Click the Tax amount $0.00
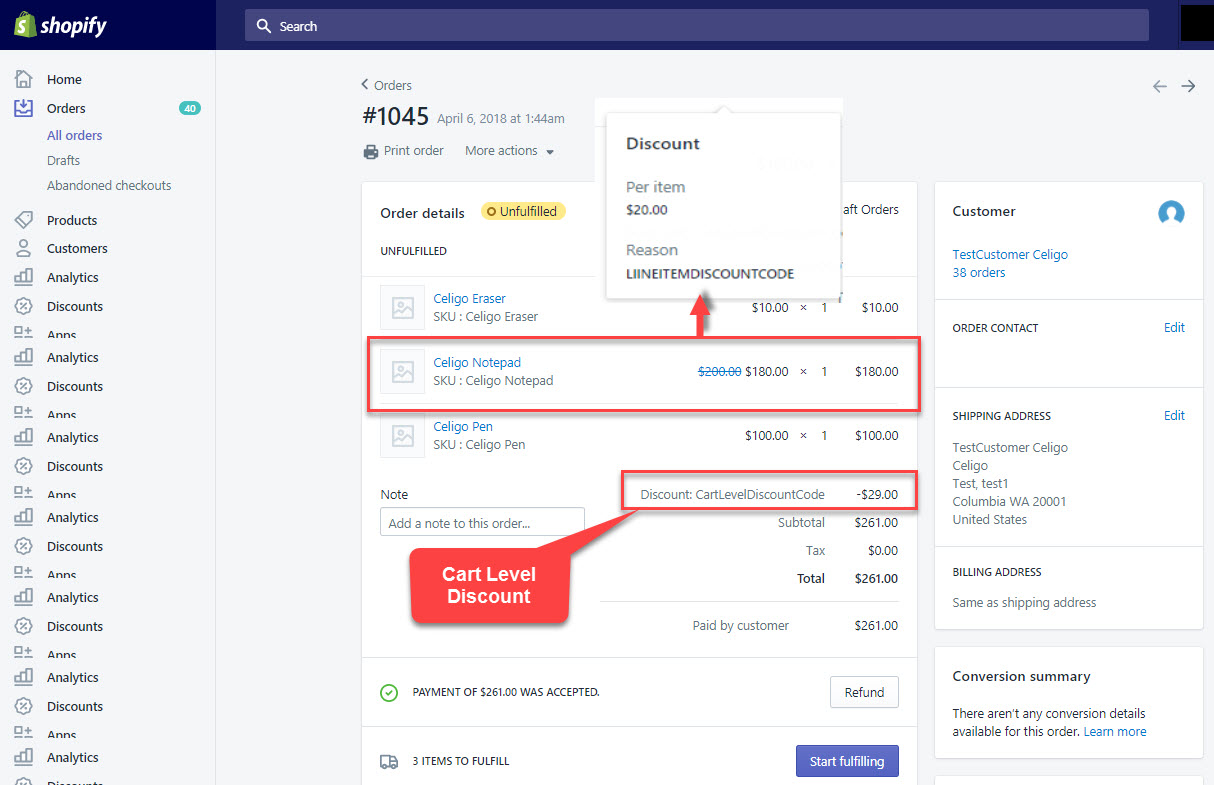The height and width of the screenshot is (785, 1214). pyautogui.click(x=883, y=550)
